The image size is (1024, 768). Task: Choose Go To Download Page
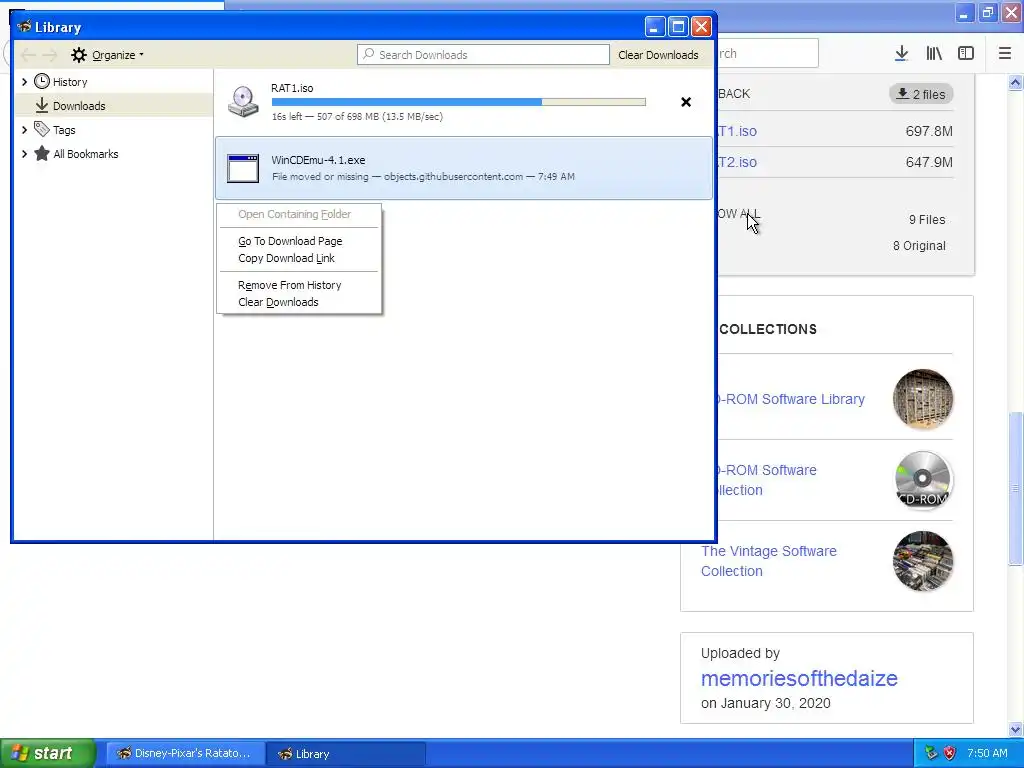(299, 241)
